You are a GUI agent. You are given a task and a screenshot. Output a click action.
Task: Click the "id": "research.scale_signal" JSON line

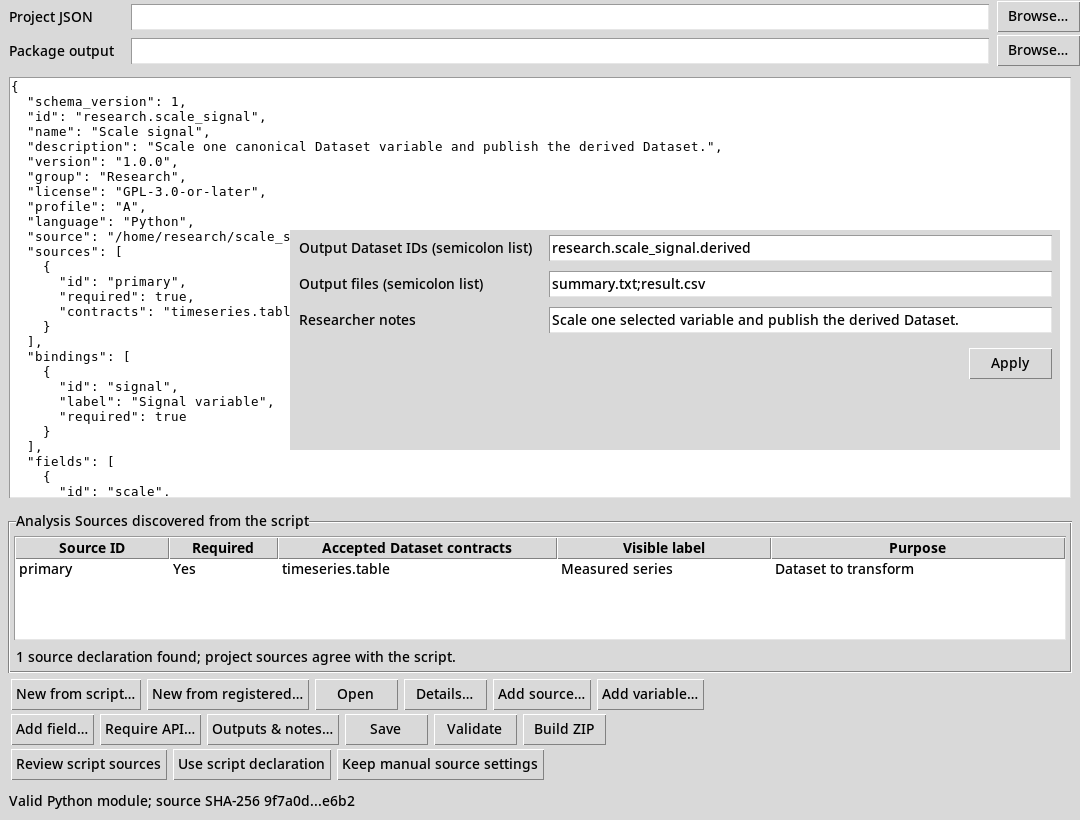click(x=147, y=117)
